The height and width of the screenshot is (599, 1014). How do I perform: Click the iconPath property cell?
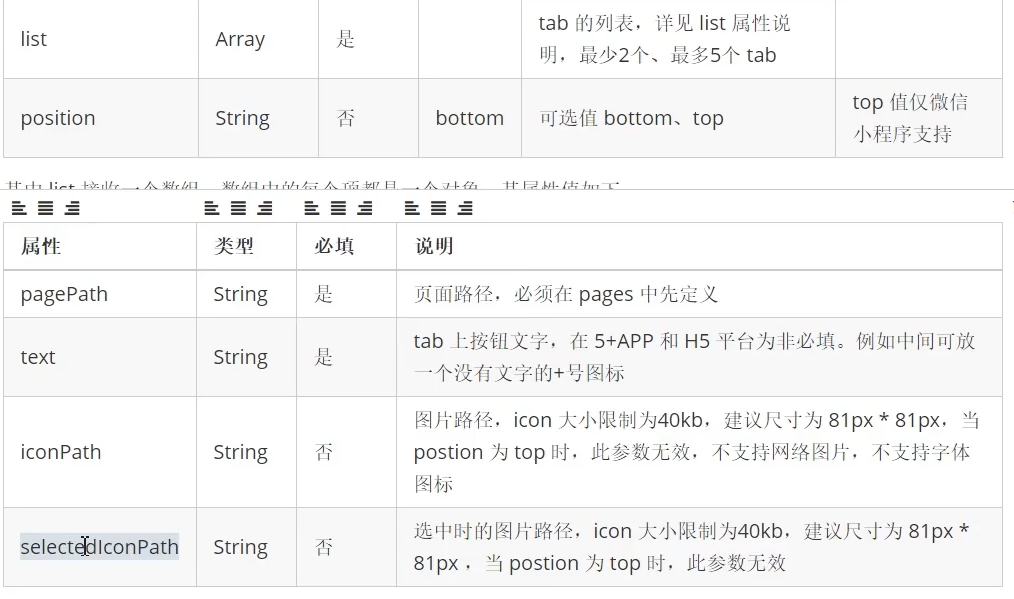pyautogui.click(x=61, y=452)
